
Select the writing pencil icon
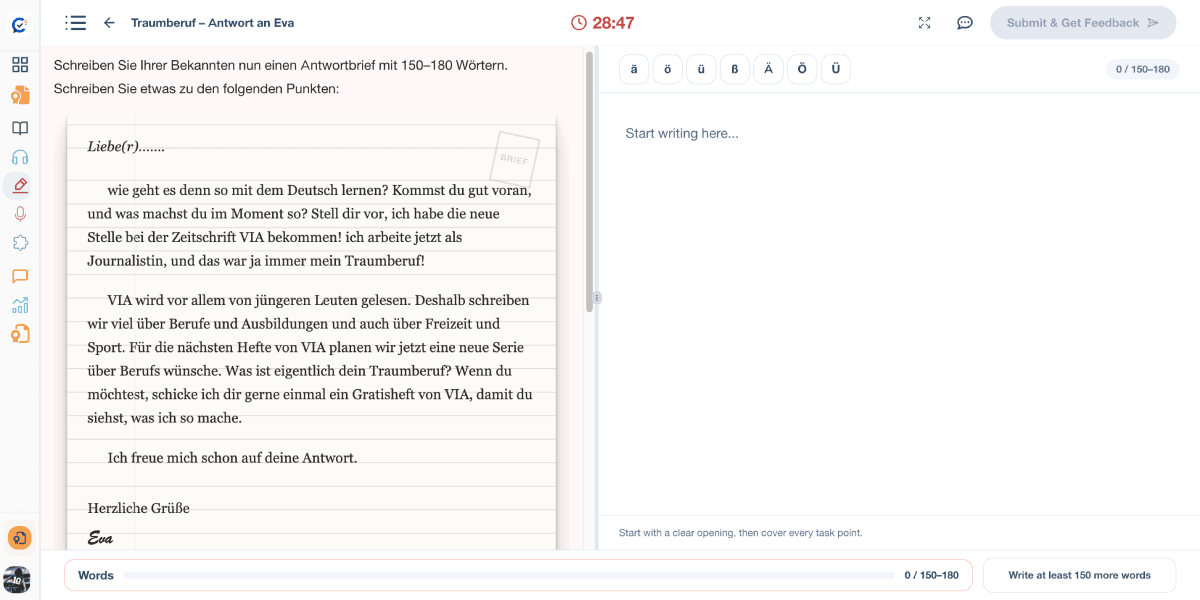(20, 185)
